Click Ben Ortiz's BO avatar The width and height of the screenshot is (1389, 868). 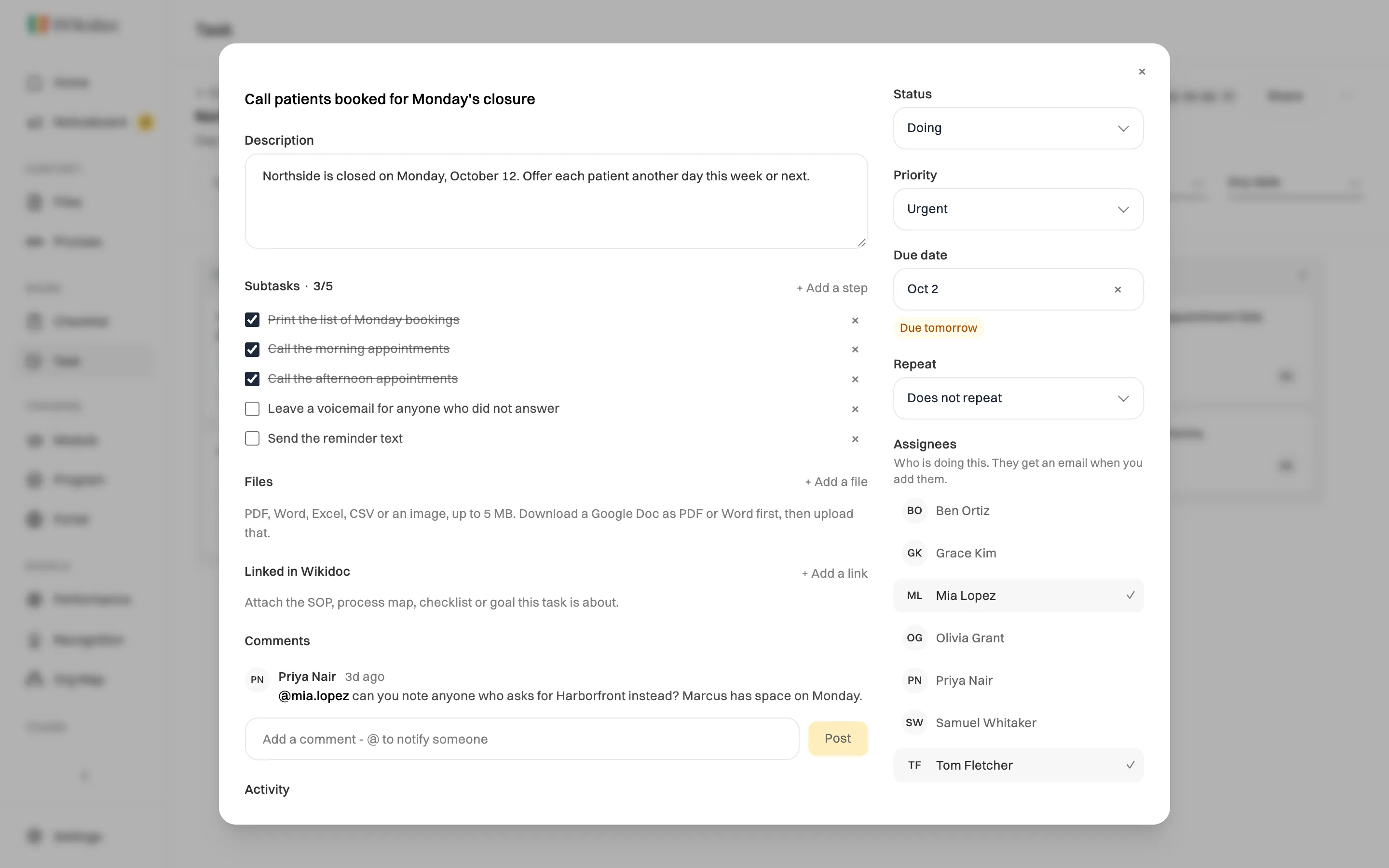(x=914, y=511)
